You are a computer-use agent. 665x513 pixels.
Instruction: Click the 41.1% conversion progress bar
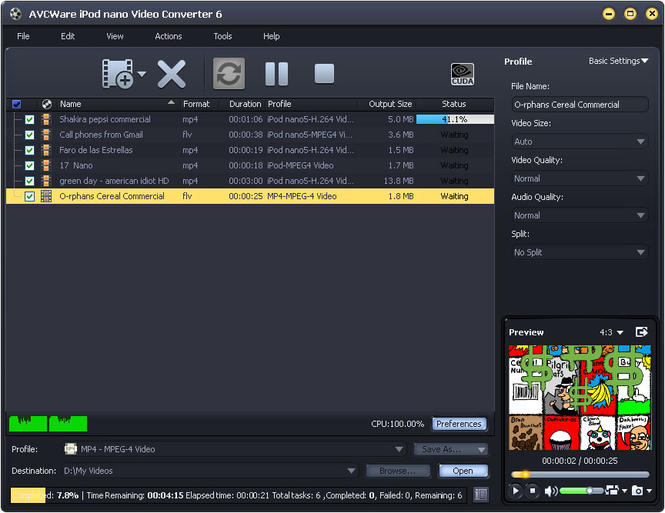tap(455, 120)
